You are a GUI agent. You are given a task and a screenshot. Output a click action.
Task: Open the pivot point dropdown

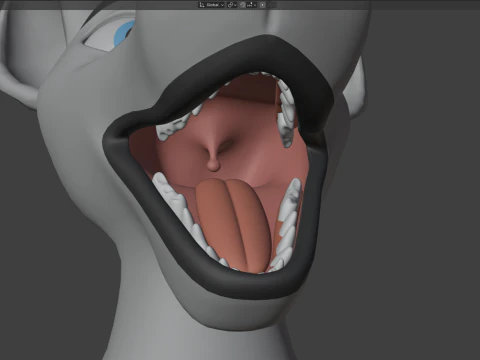232,5
